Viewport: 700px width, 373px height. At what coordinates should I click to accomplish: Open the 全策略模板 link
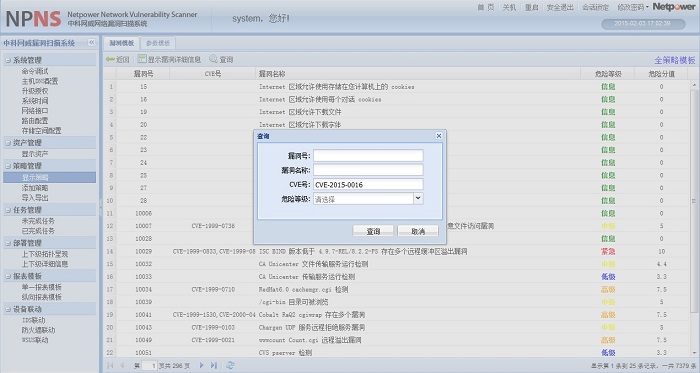[x=675, y=60]
